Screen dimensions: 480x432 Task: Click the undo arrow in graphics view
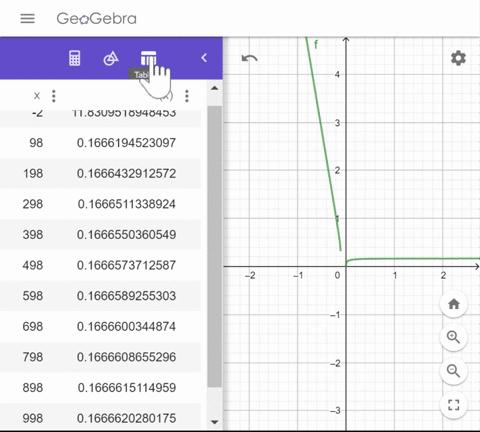(249, 59)
